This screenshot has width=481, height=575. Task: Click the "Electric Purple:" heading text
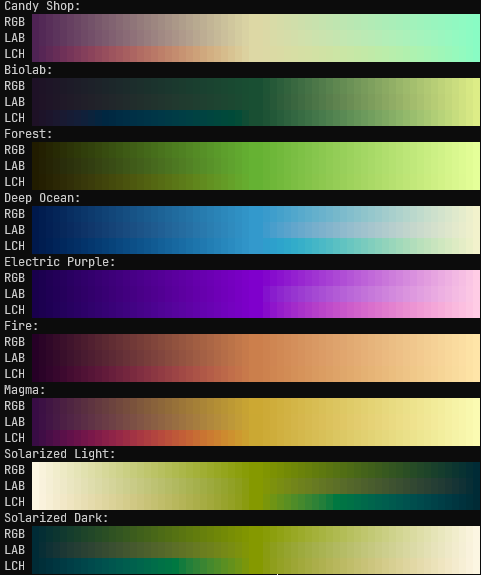click(60, 262)
